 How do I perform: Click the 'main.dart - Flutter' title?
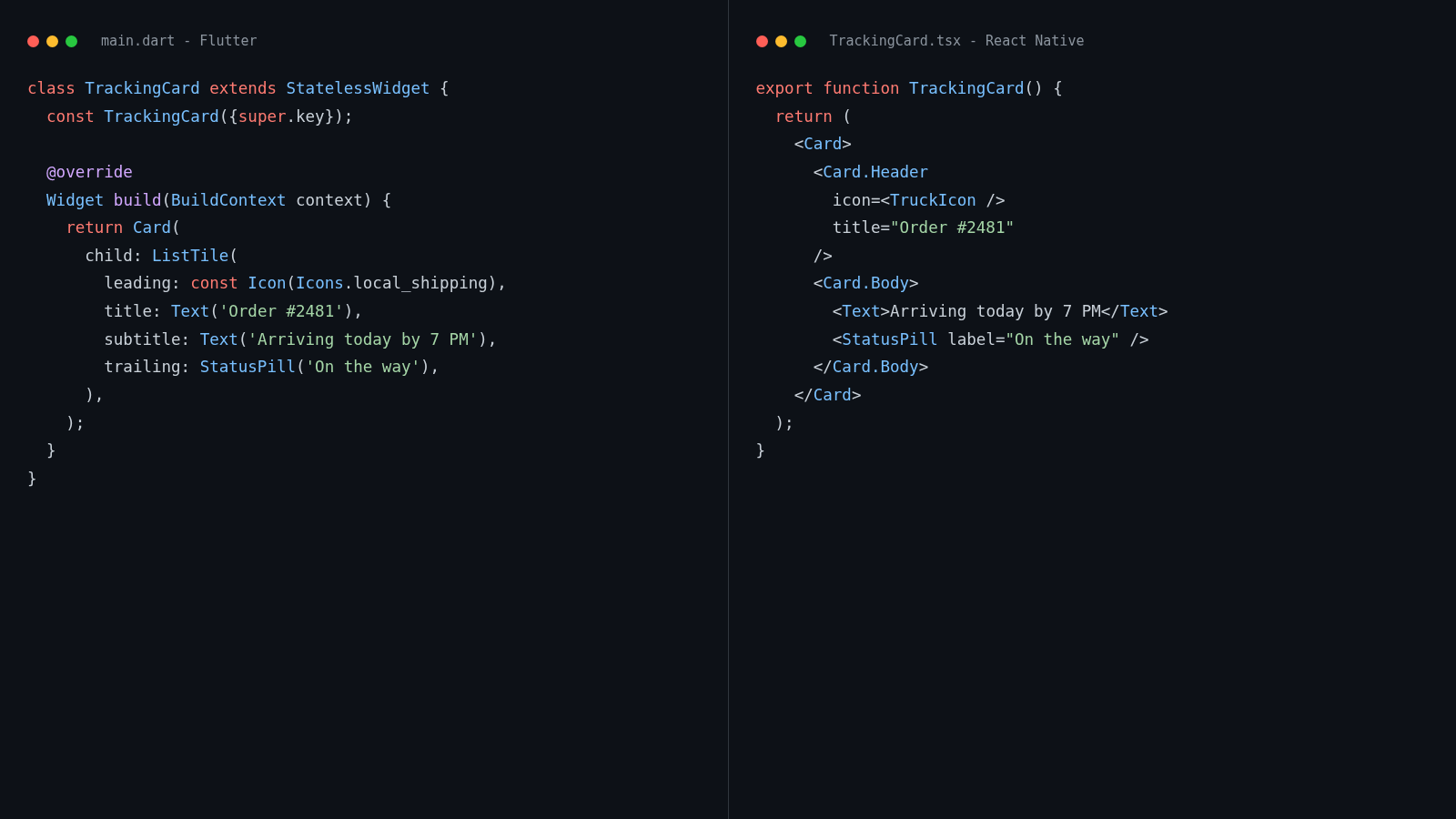point(178,41)
